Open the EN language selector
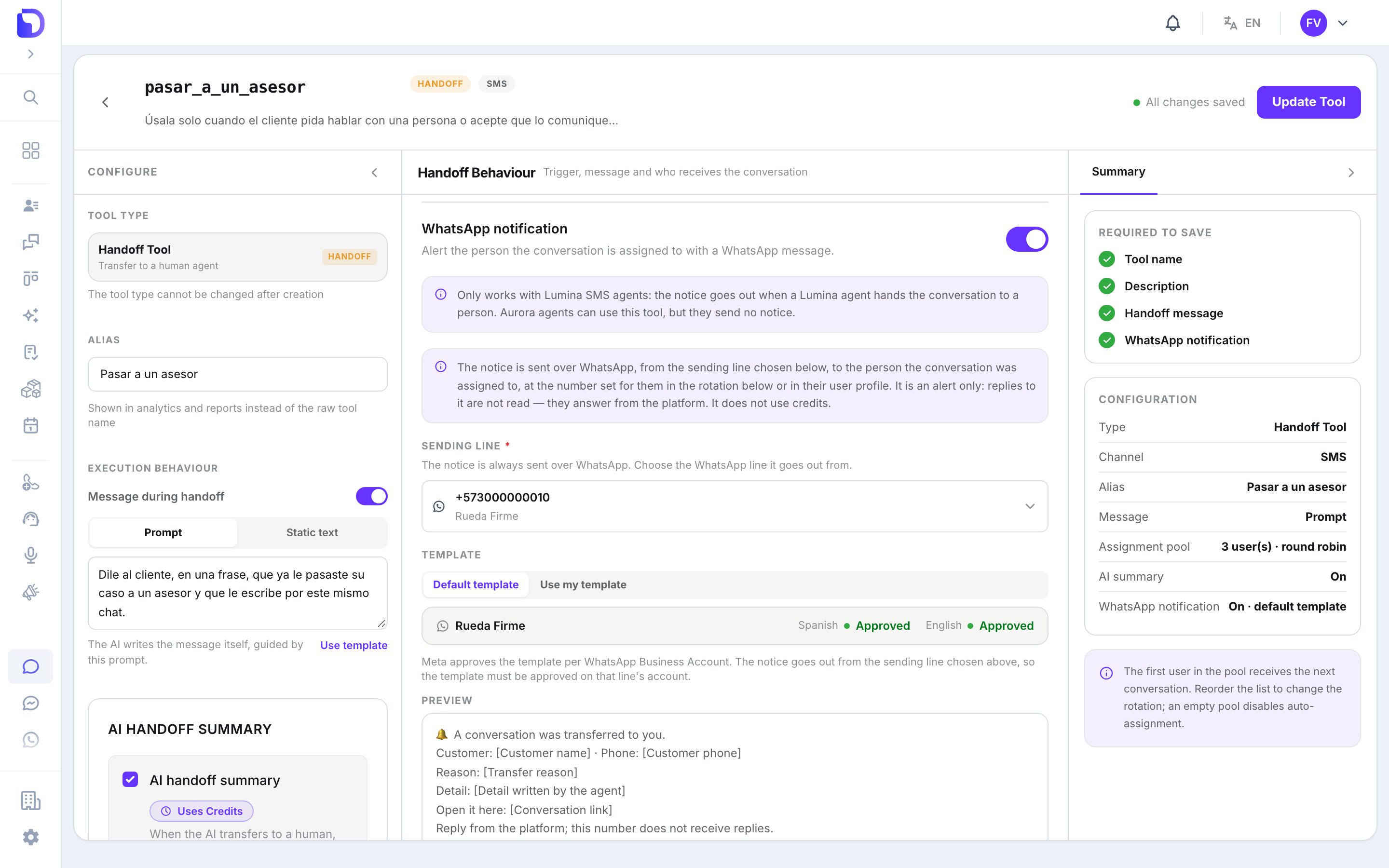The height and width of the screenshot is (868, 1389). click(x=1241, y=23)
